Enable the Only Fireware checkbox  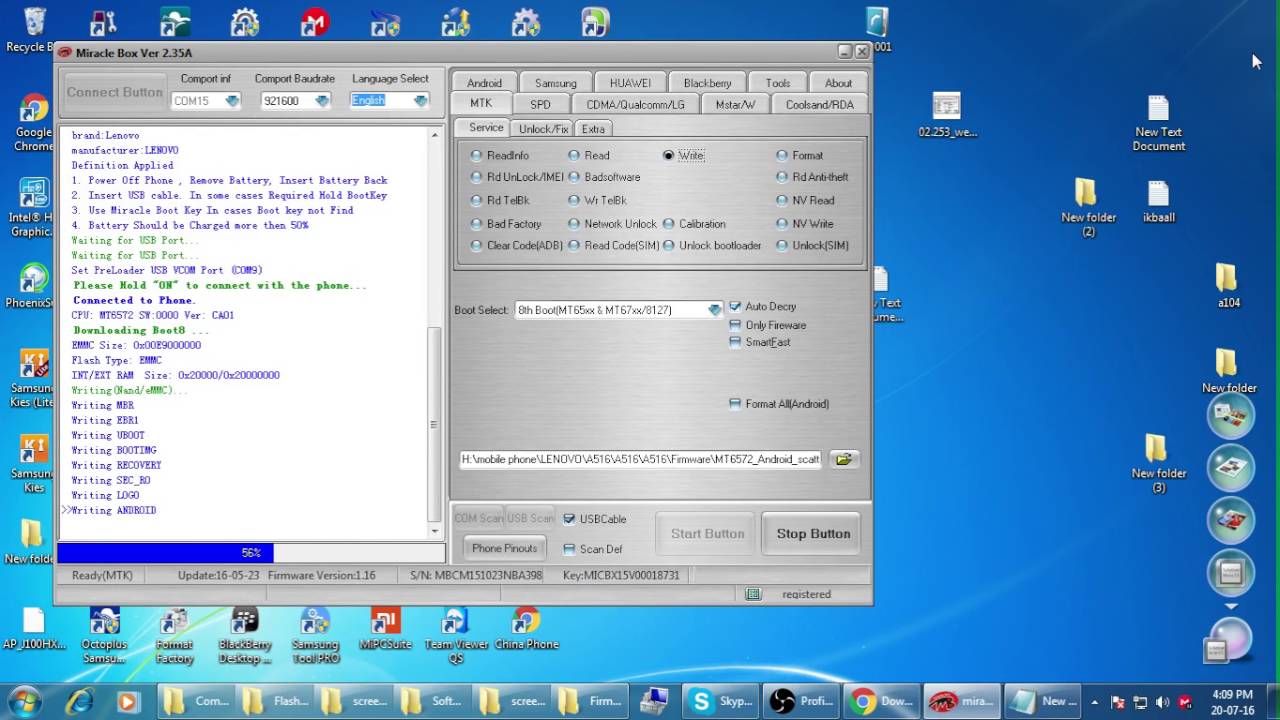tap(768, 325)
